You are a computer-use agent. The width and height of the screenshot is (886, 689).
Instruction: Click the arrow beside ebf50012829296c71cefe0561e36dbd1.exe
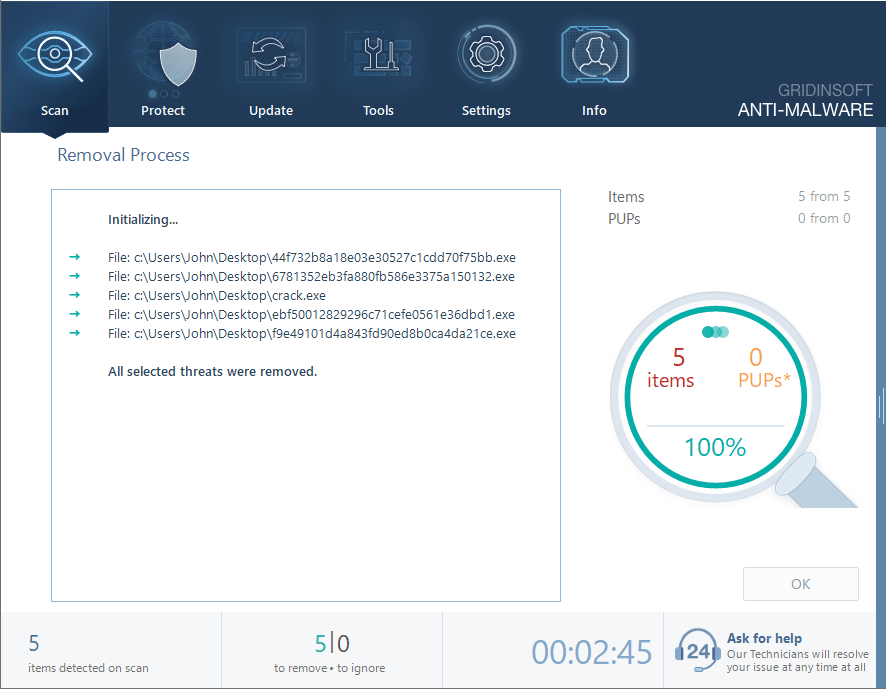pos(75,314)
